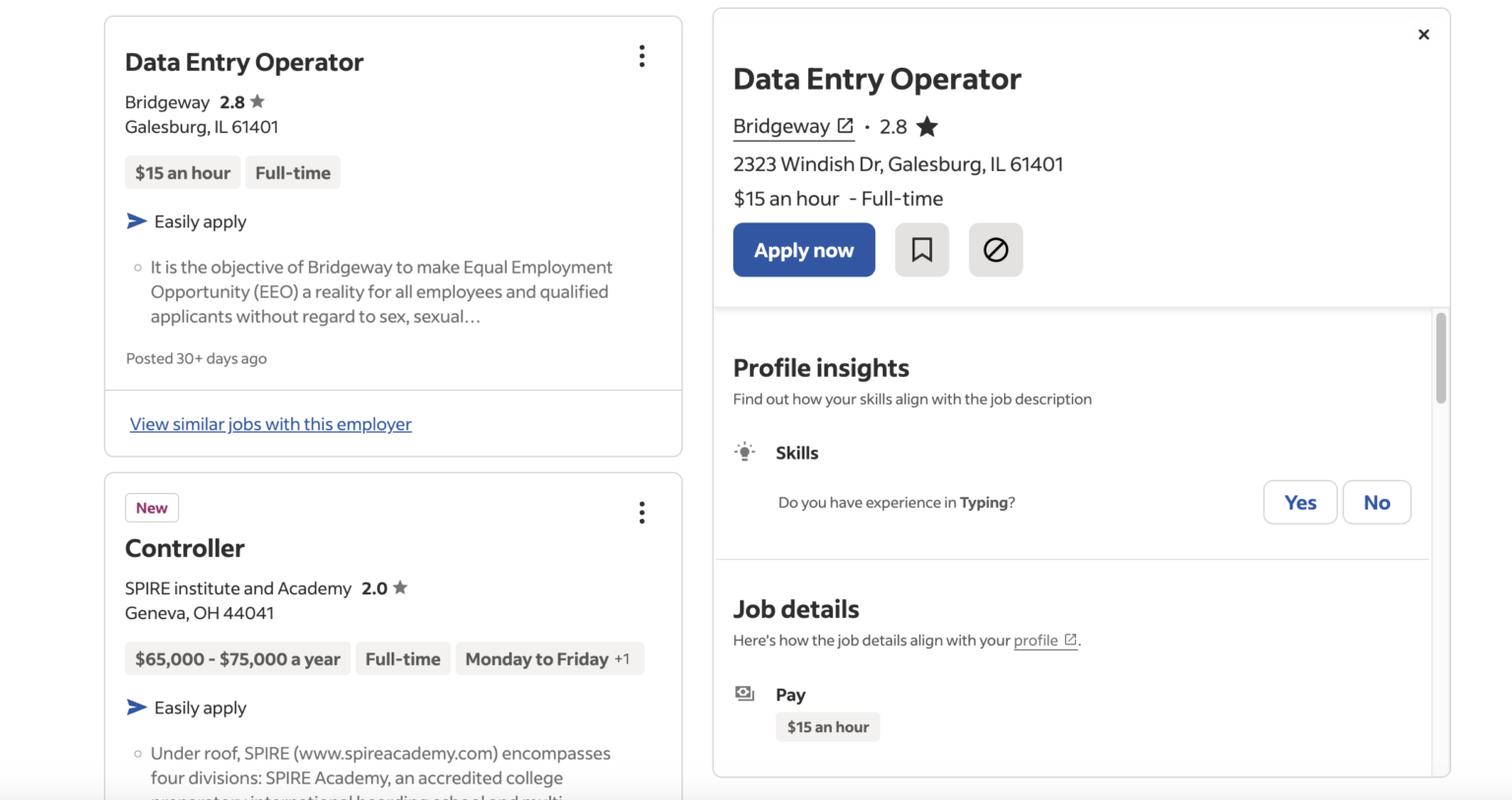The image size is (1512, 800).
Task: Open the kebab menu on Data Entry Operator card
Action: [x=642, y=56]
